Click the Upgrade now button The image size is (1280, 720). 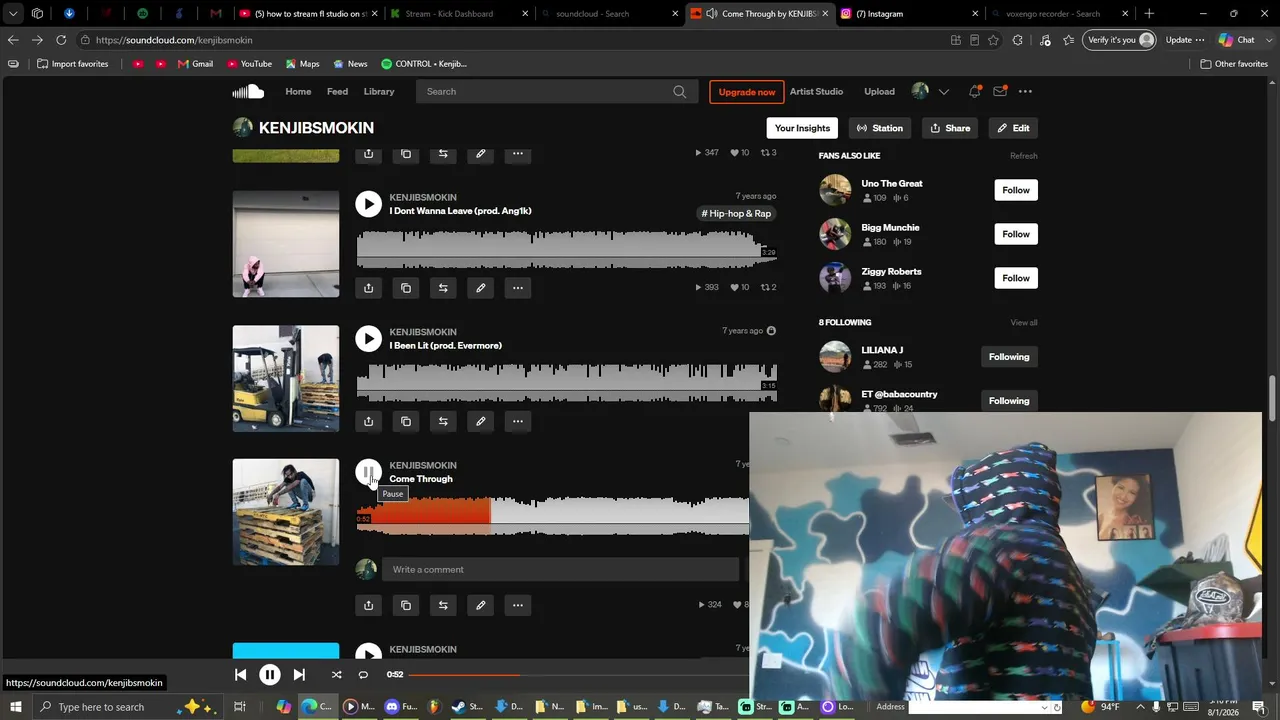pos(747,92)
